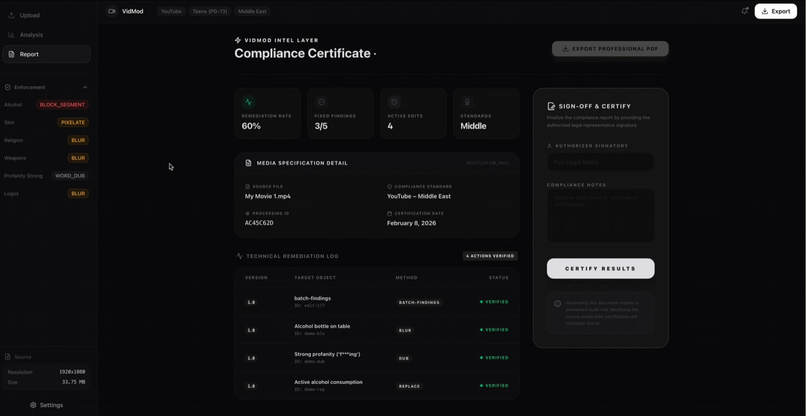Click the Standards card icon

pyautogui.click(x=467, y=102)
